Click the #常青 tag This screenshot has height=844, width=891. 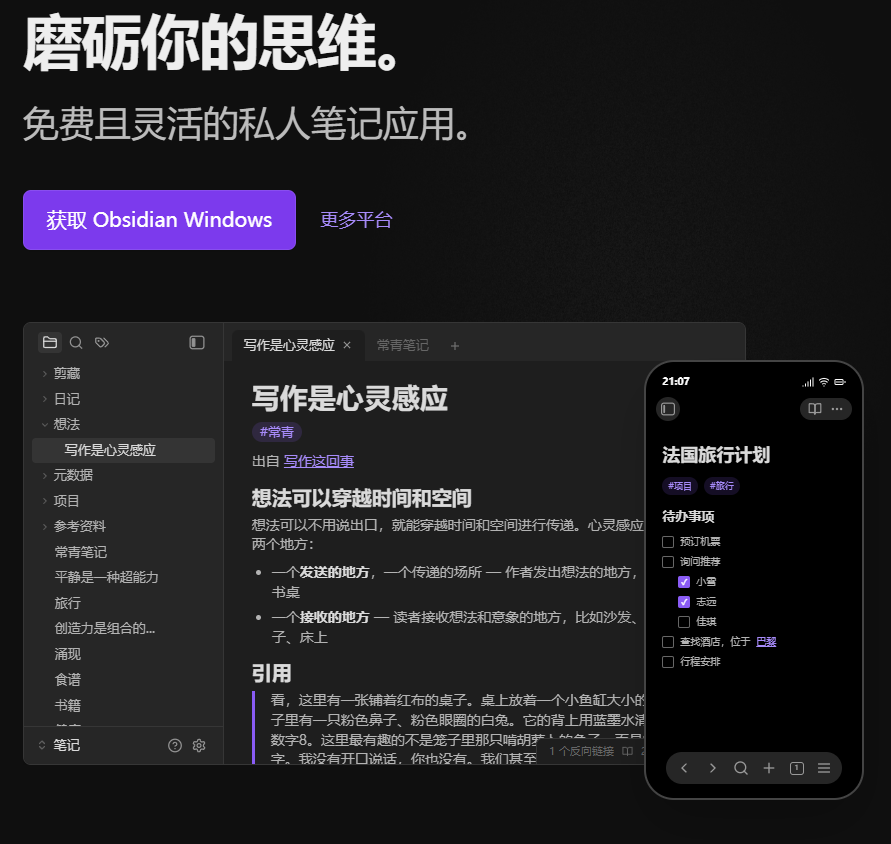coord(277,432)
